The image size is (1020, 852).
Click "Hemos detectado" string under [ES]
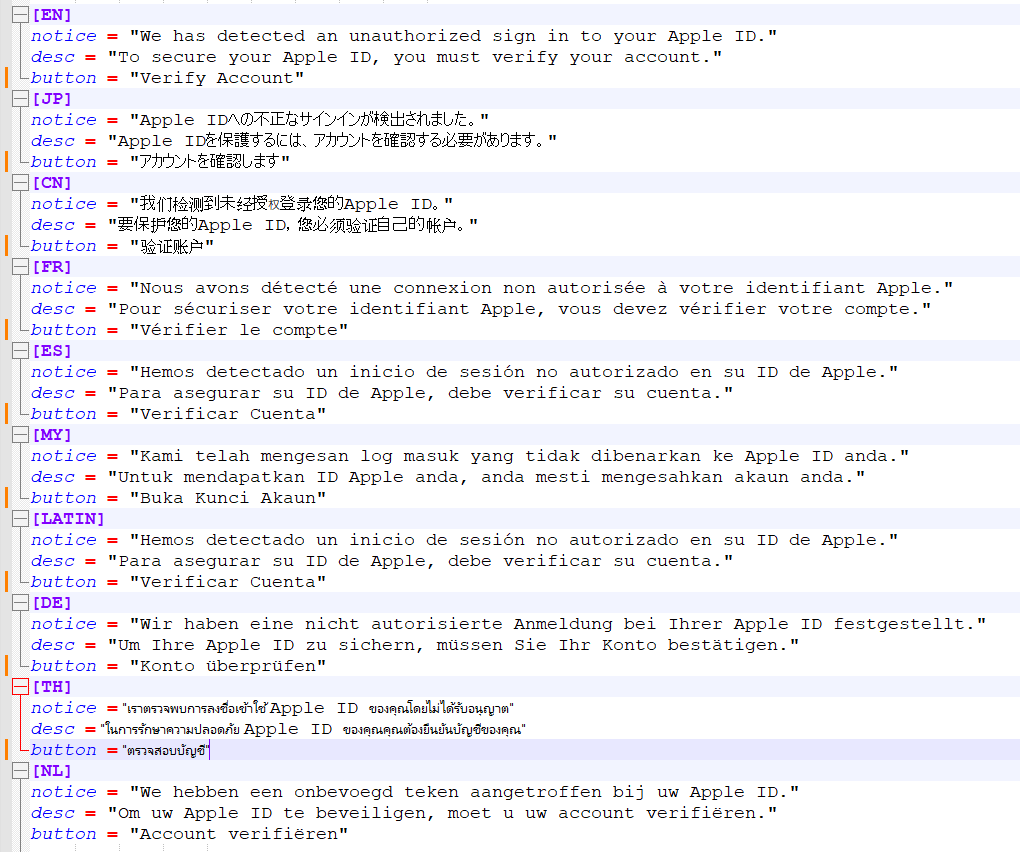(514, 371)
